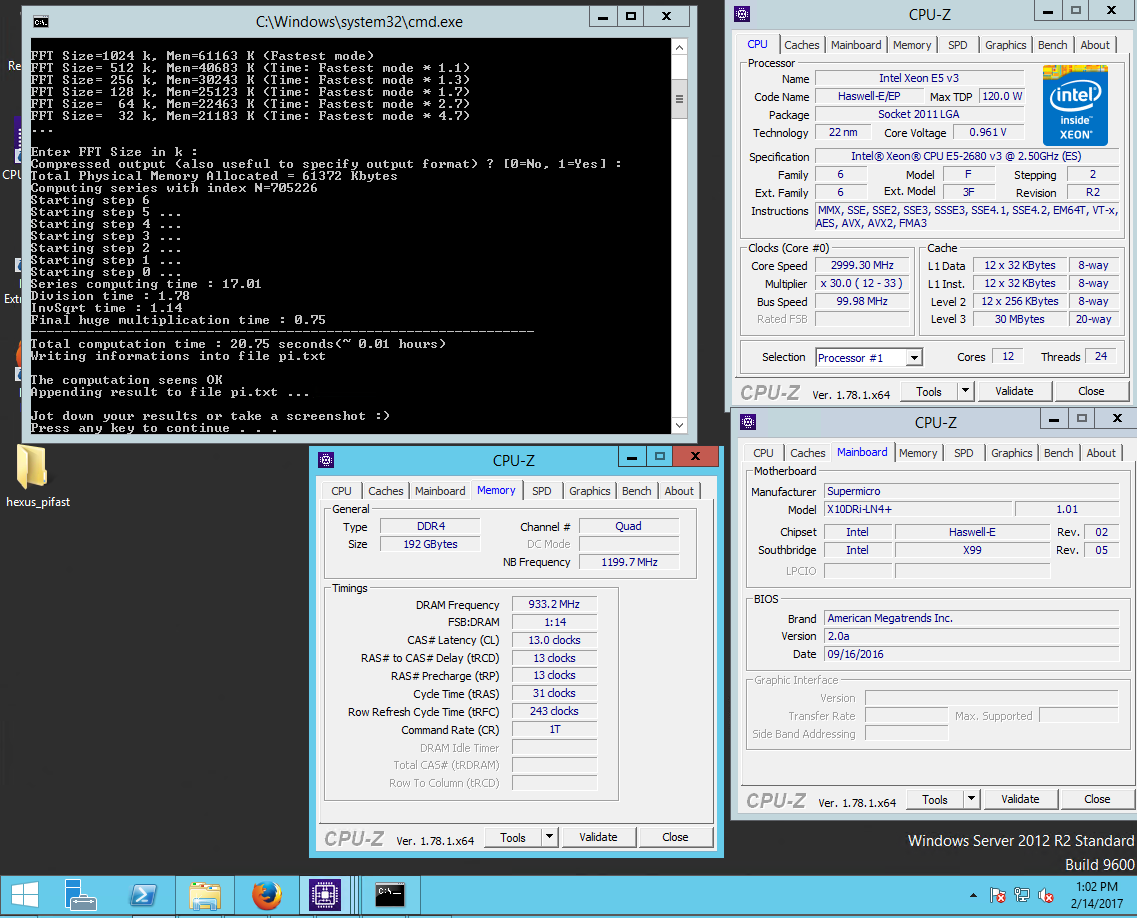Select Core Voltage value 0.961 V
The image size is (1137, 918).
[988, 132]
